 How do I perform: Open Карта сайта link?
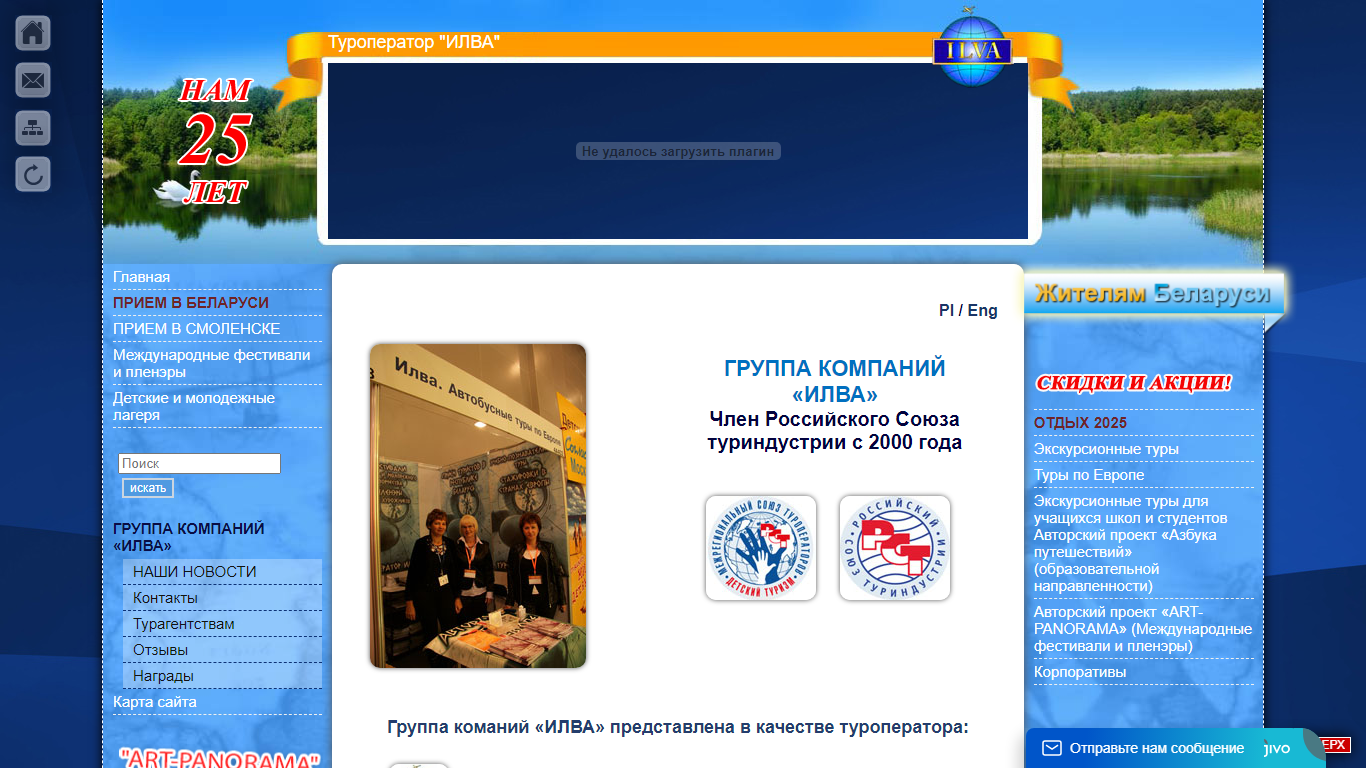click(x=155, y=702)
